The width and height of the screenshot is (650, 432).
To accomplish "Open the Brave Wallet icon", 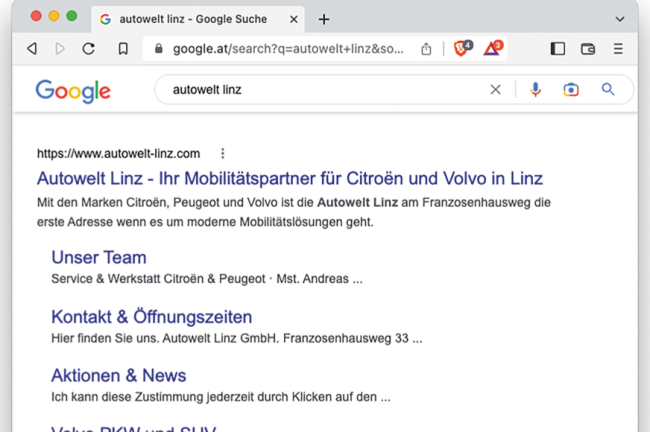I will coord(588,49).
